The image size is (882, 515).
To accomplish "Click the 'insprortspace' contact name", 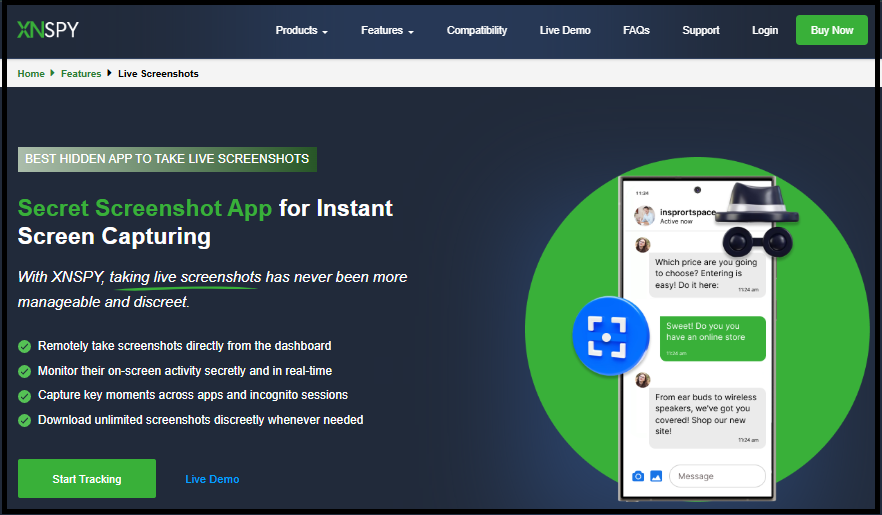I will tap(688, 212).
